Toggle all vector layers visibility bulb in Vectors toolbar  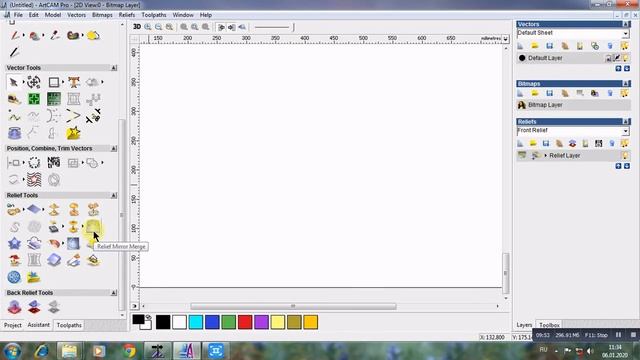pyautogui.click(x=624, y=46)
